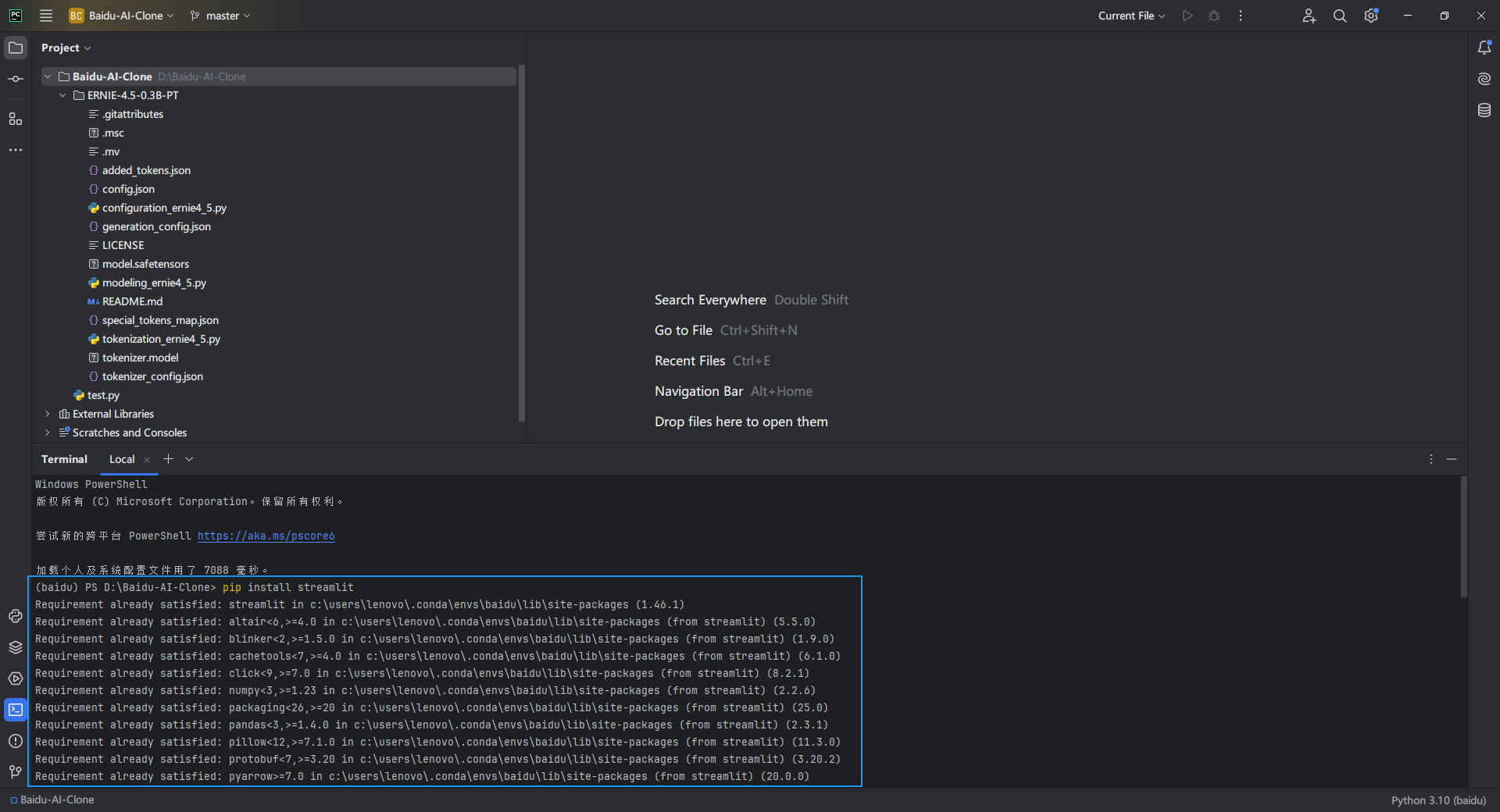Open the Problems tool window
Viewport: 1500px width, 812px height.
tap(16, 741)
